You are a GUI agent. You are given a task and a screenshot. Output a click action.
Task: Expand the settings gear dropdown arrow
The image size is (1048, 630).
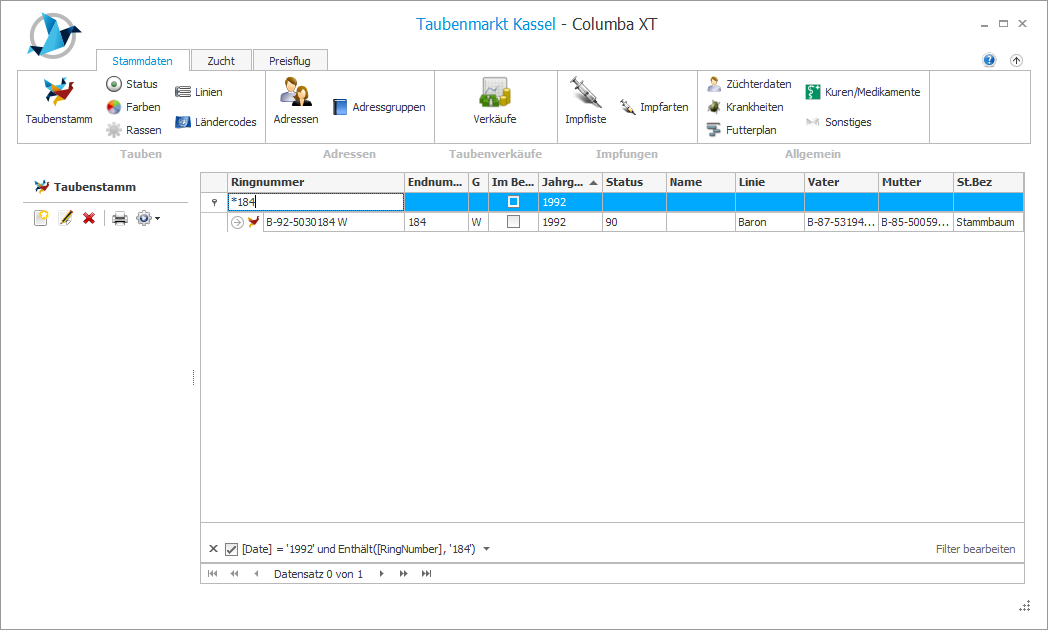157,218
